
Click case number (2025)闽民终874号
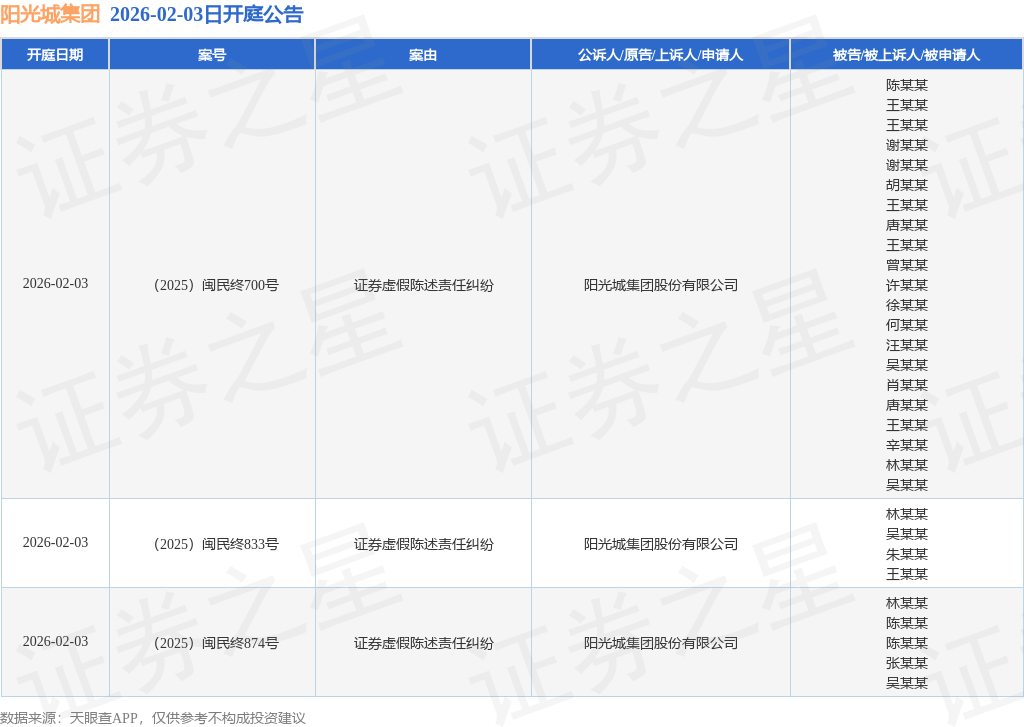pos(216,643)
